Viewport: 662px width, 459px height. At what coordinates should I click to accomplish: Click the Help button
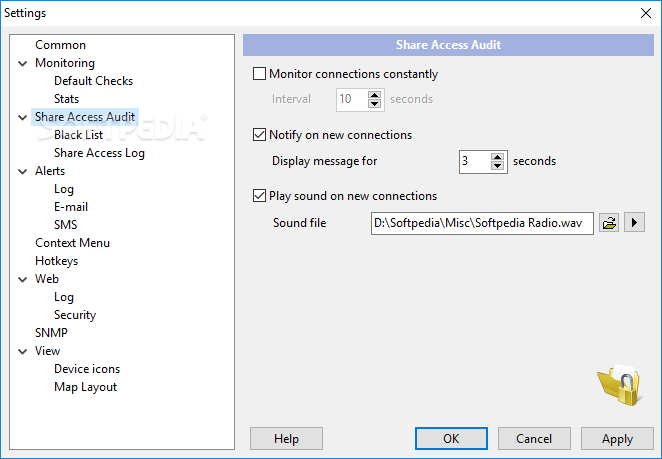pos(286,439)
